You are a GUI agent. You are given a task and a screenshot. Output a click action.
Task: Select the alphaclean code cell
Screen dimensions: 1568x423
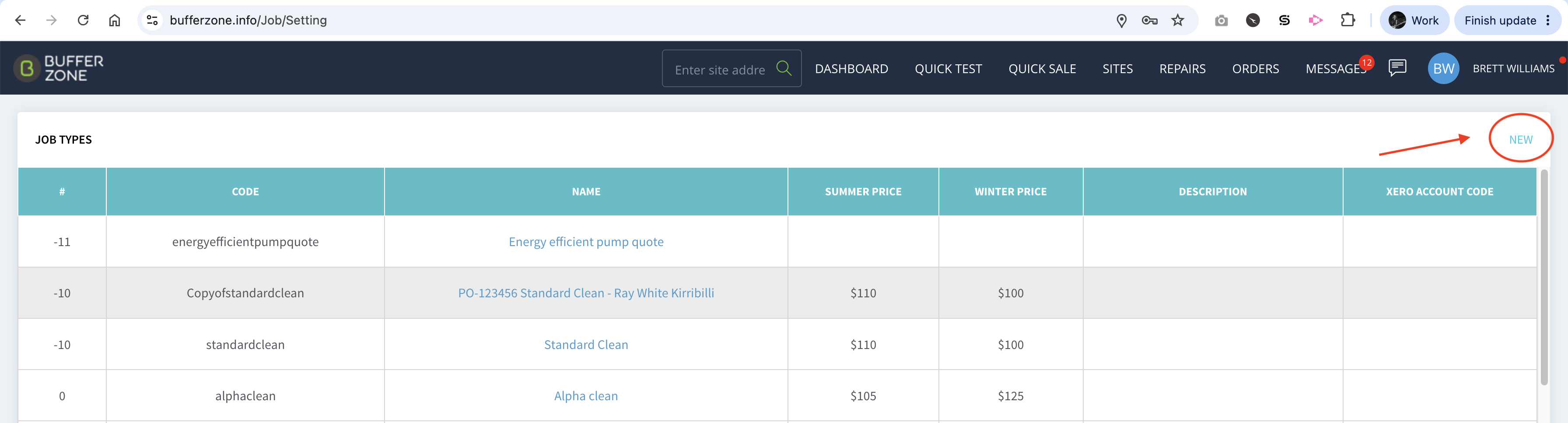245,396
